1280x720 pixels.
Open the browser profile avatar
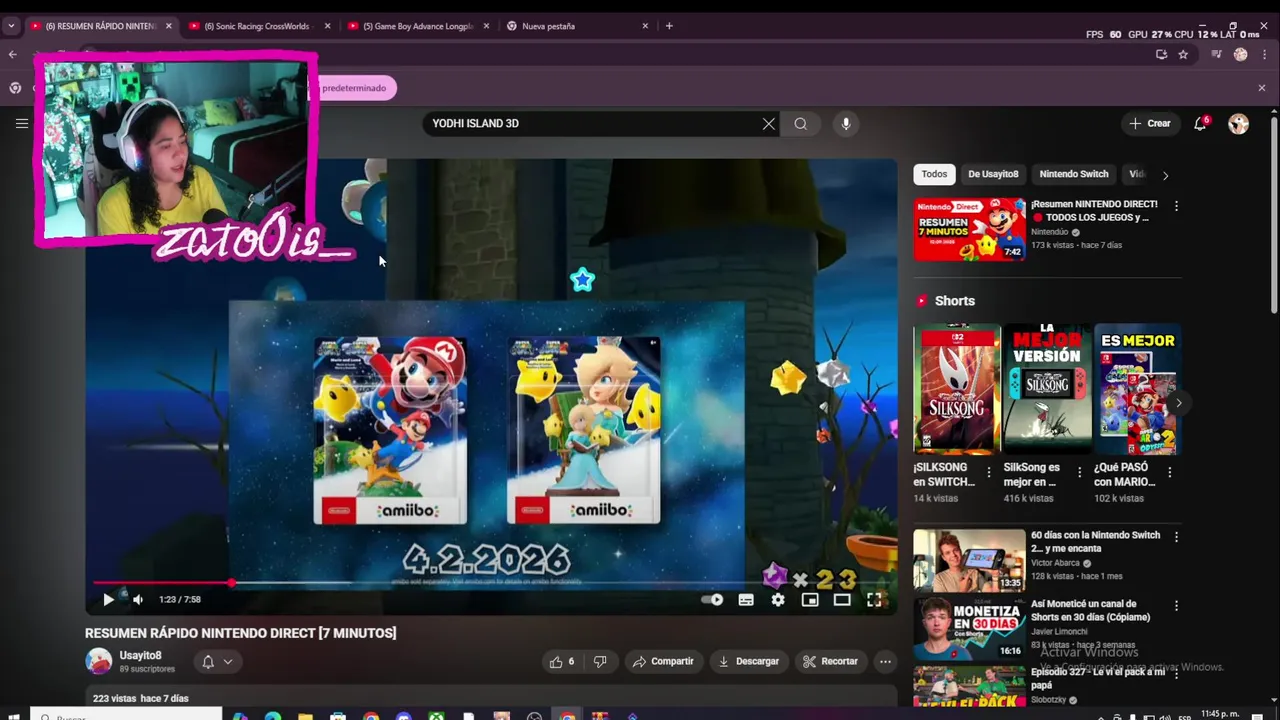pyautogui.click(x=1241, y=55)
